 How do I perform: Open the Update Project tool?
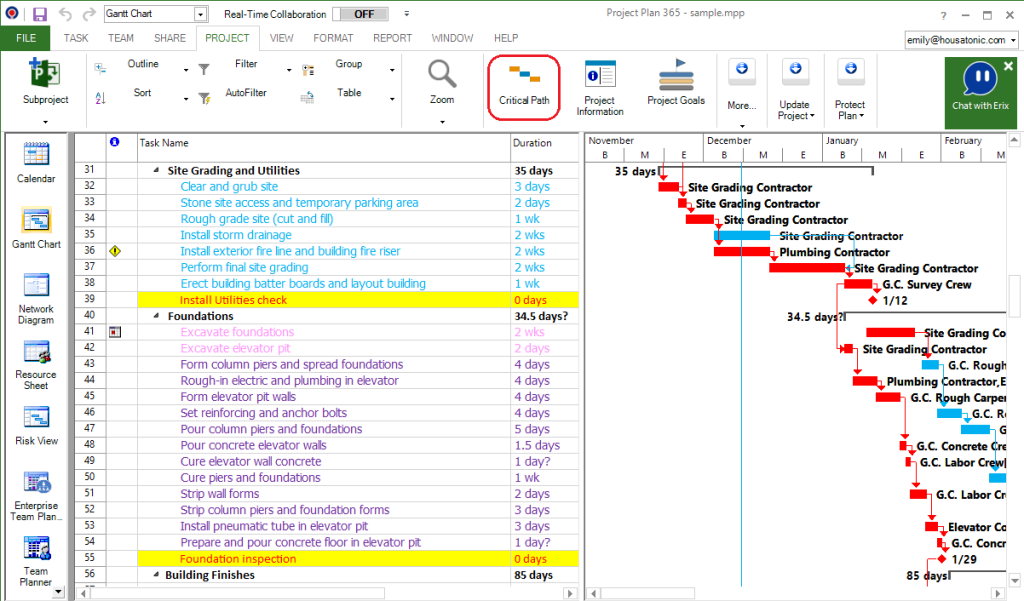click(x=795, y=86)
